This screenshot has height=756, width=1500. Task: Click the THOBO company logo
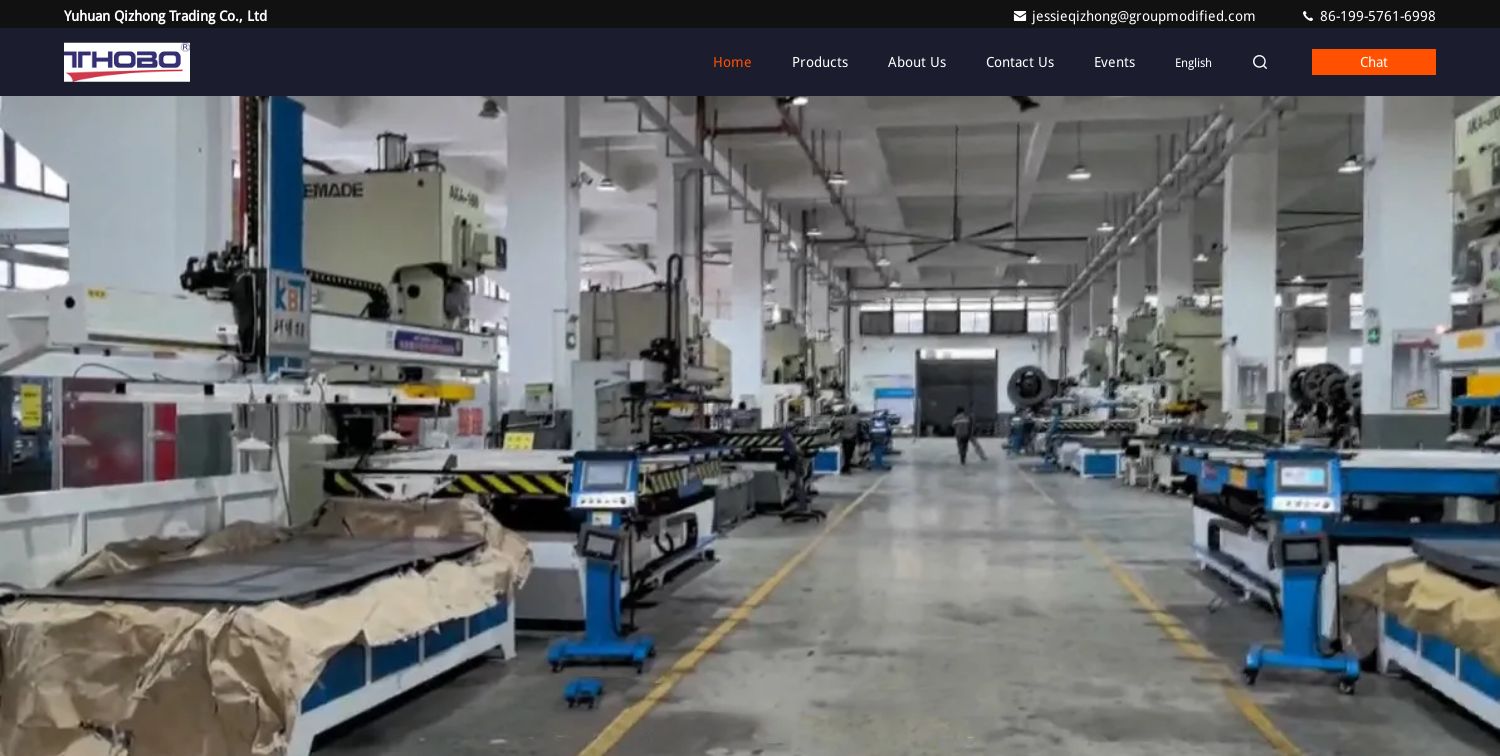(x=127, y=62)
